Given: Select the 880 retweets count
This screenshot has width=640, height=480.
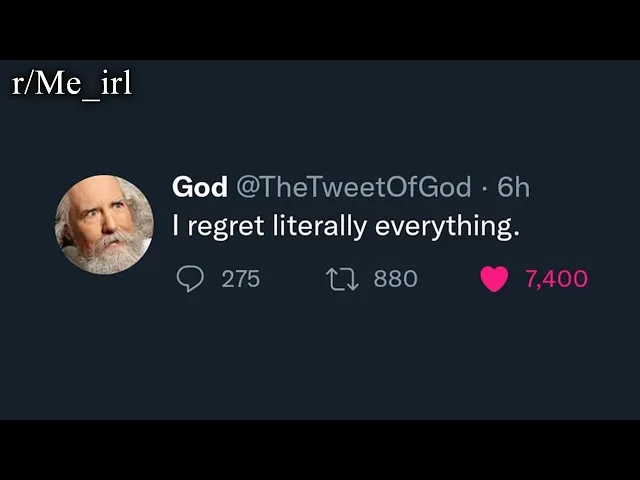Looking at the screenshot, I should (x=396, y=279).
